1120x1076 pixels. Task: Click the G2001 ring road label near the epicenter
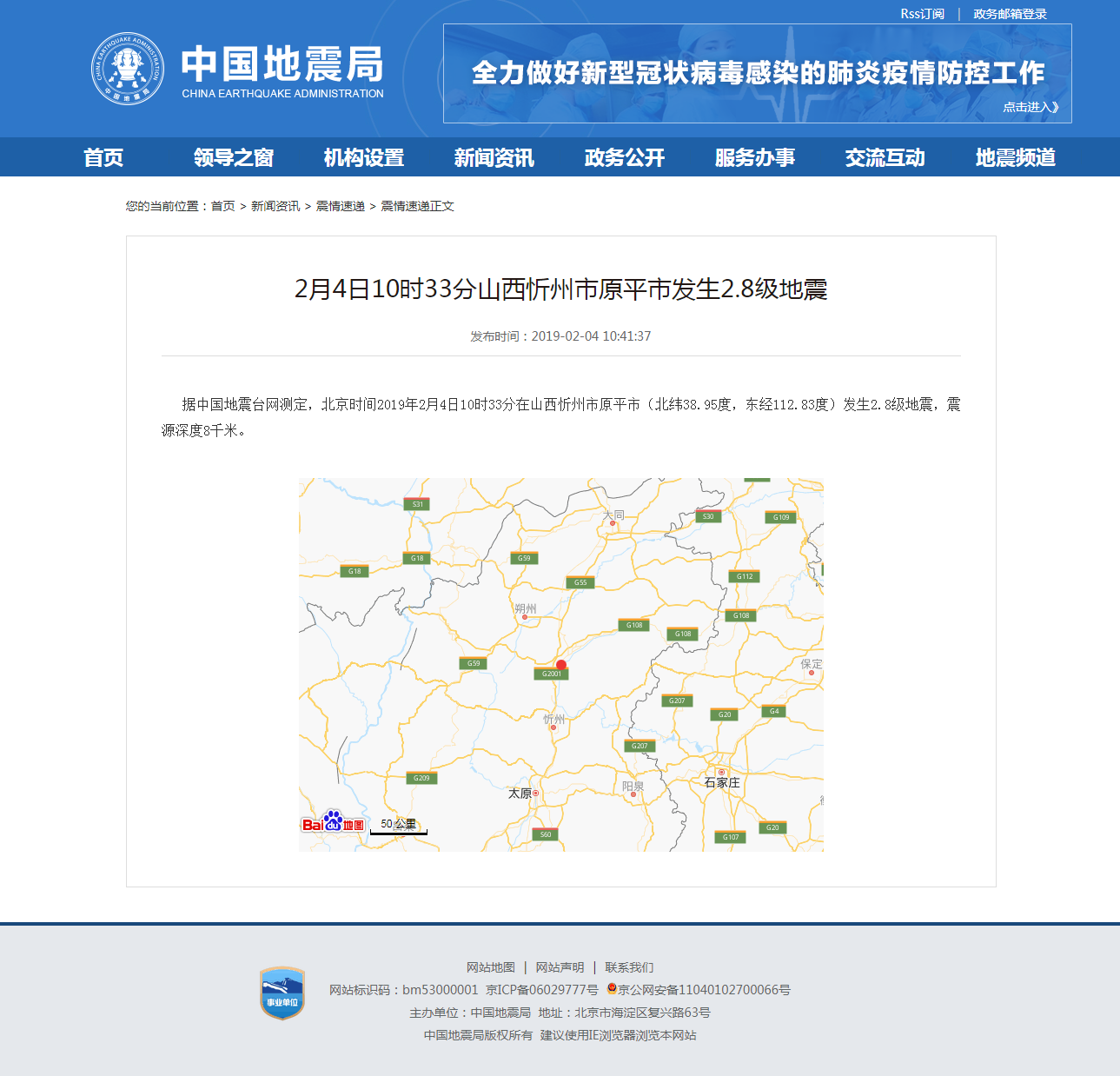tap(551, 673)
